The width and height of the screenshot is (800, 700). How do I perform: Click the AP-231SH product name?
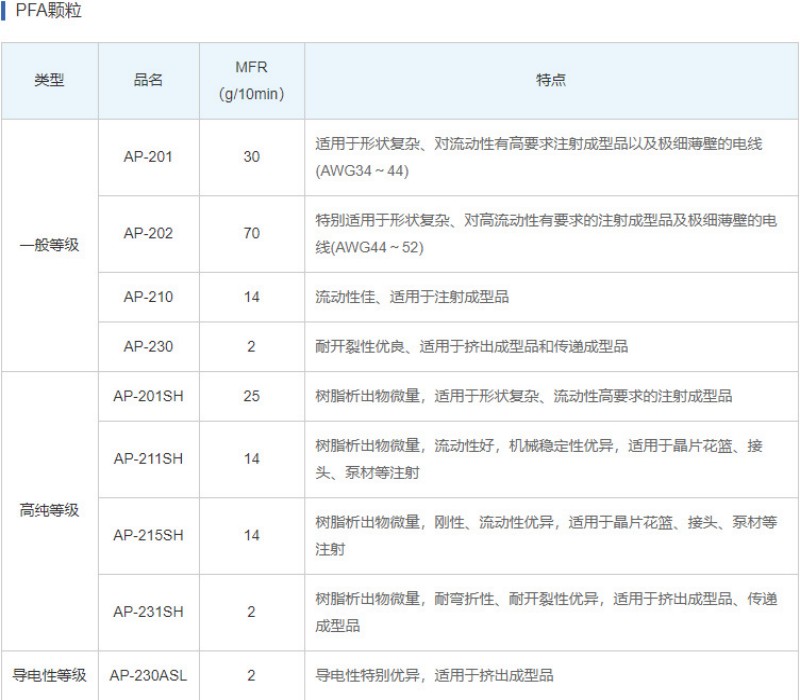[x=148, y=611]
